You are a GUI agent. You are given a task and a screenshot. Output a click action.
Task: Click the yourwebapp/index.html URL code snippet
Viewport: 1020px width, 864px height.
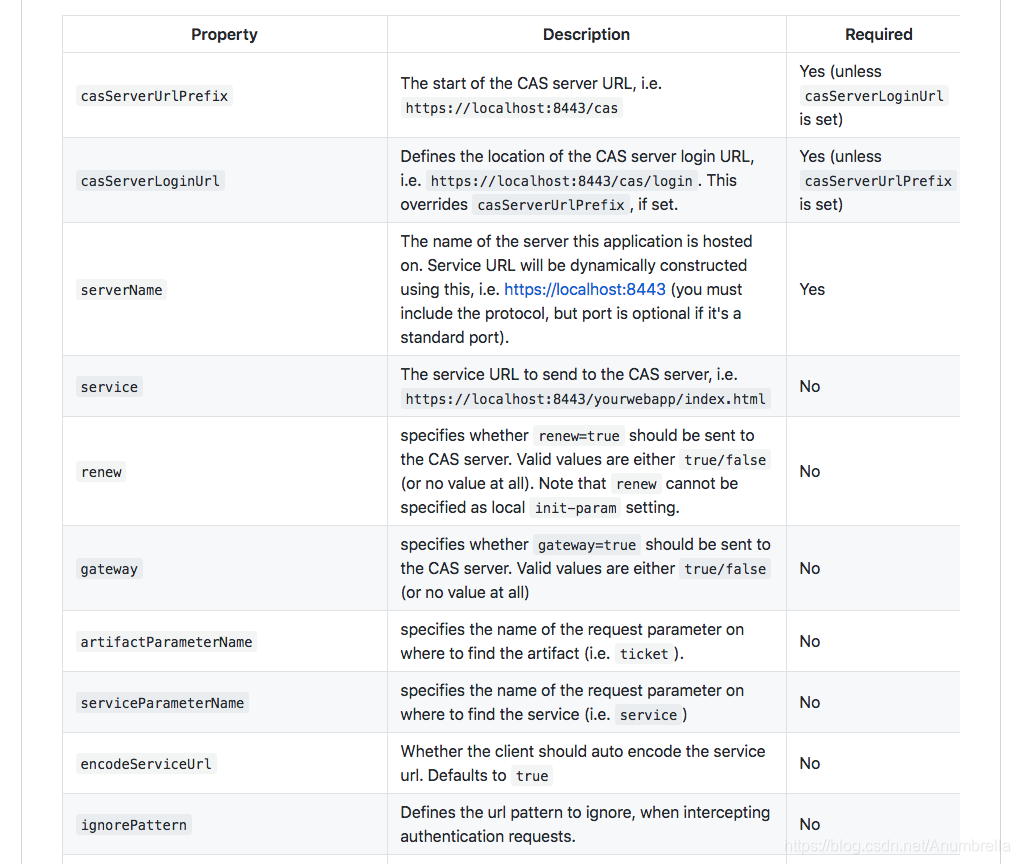586,399
